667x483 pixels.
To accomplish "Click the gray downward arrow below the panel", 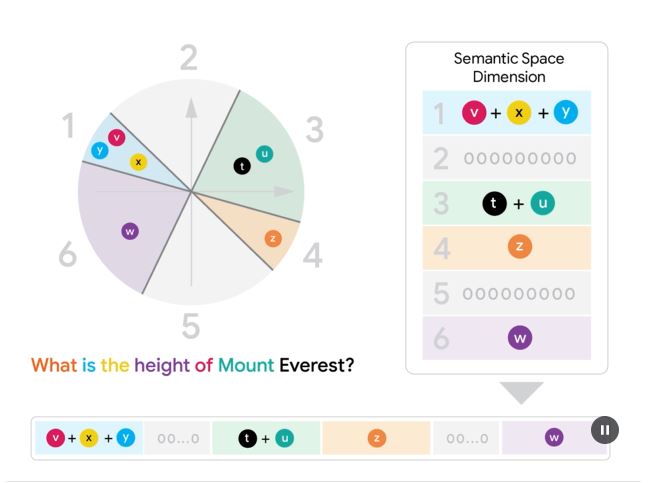I will click(522, 392).
